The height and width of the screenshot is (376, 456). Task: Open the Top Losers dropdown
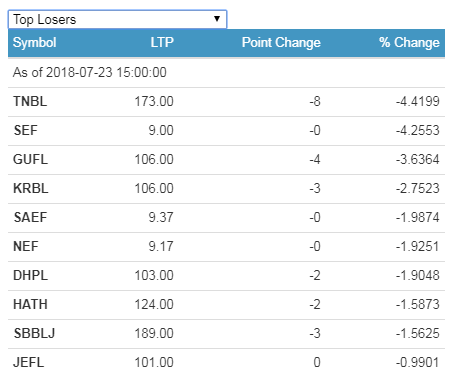tap(117, 19)
